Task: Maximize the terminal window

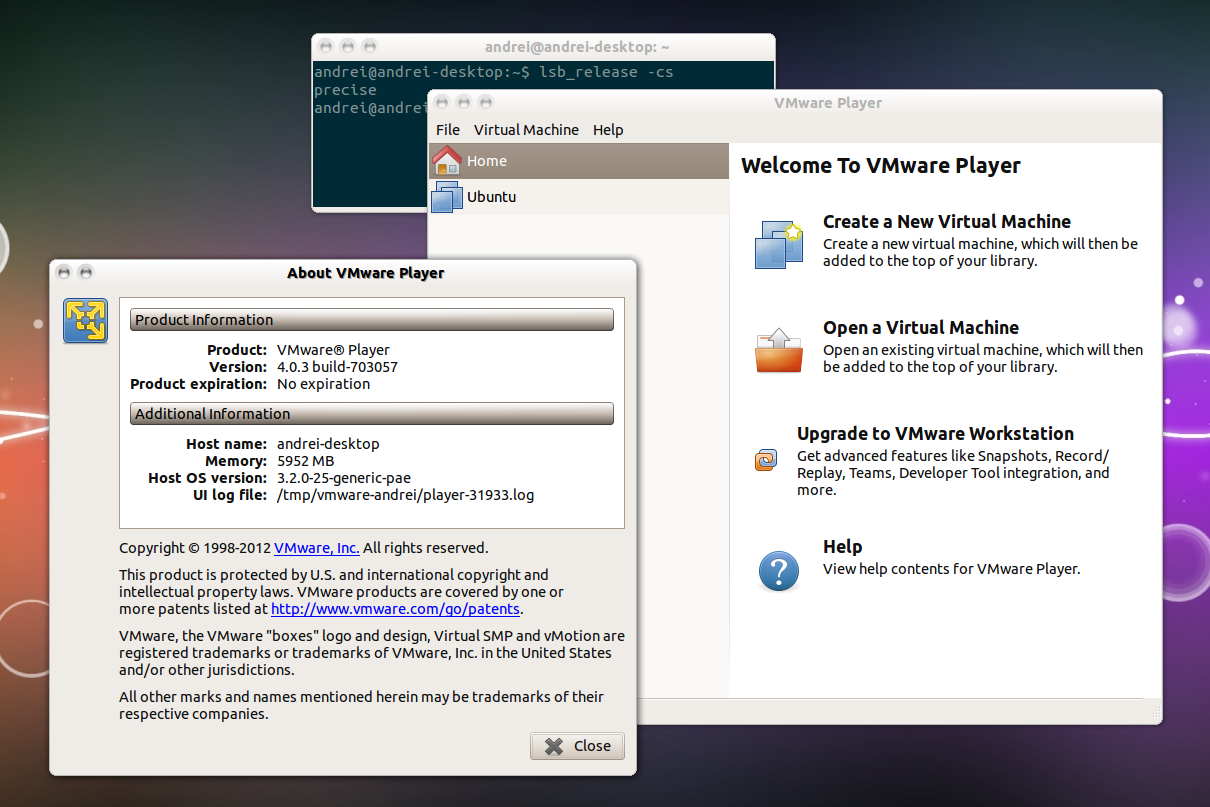Action: 370,47
